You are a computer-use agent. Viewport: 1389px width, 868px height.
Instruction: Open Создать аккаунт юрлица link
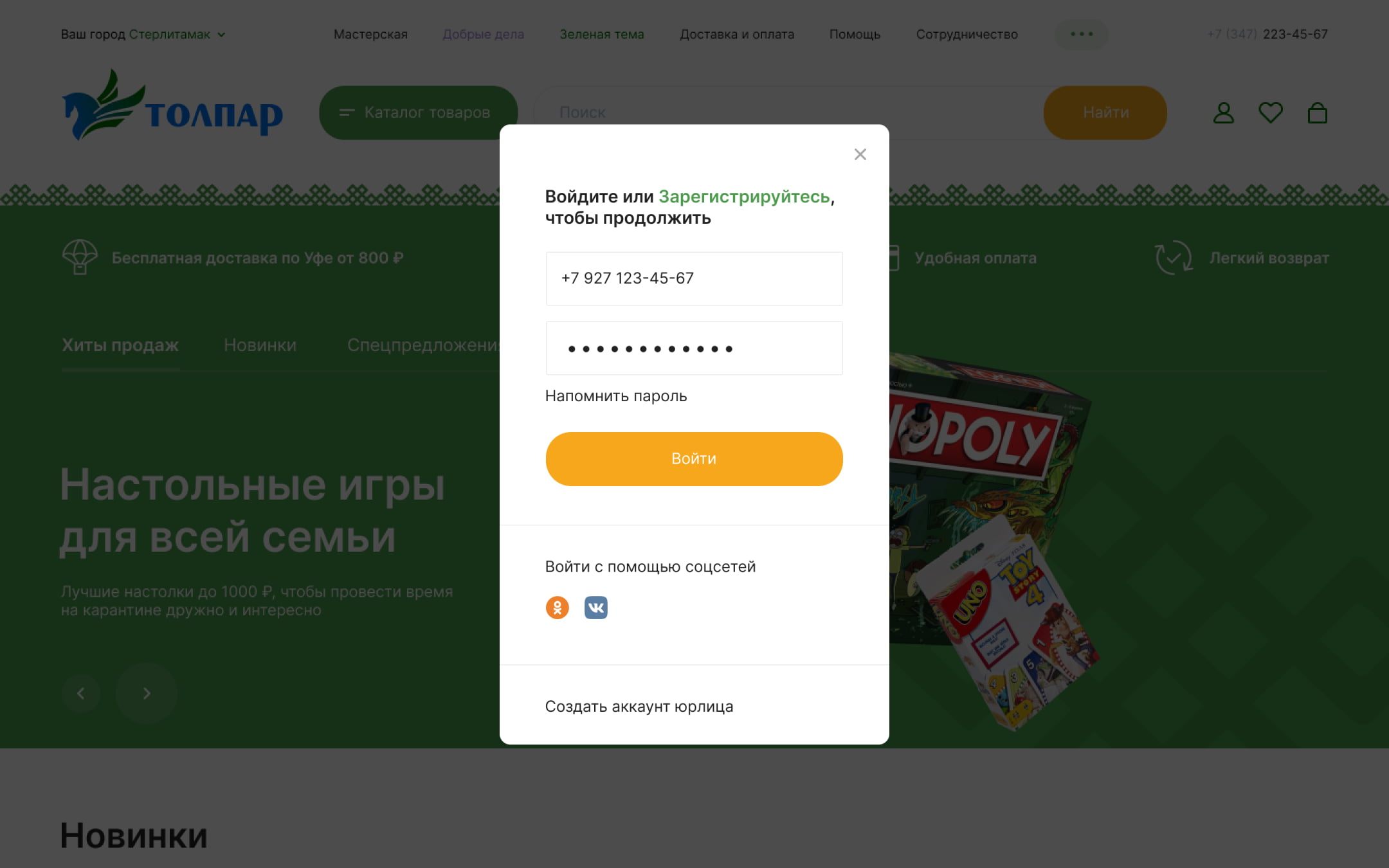pos(639,707)
